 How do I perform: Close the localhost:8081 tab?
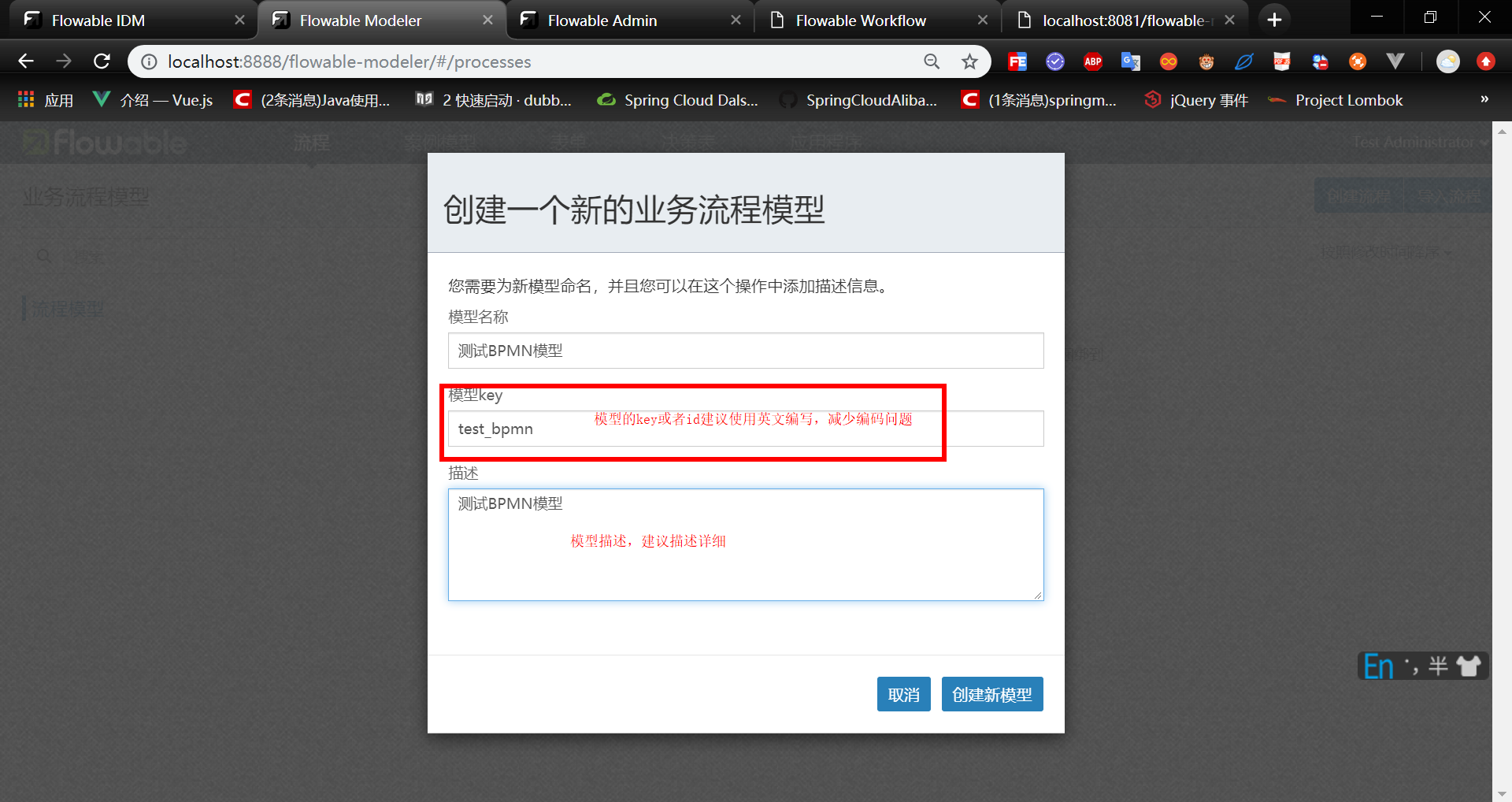(1230, 20)
